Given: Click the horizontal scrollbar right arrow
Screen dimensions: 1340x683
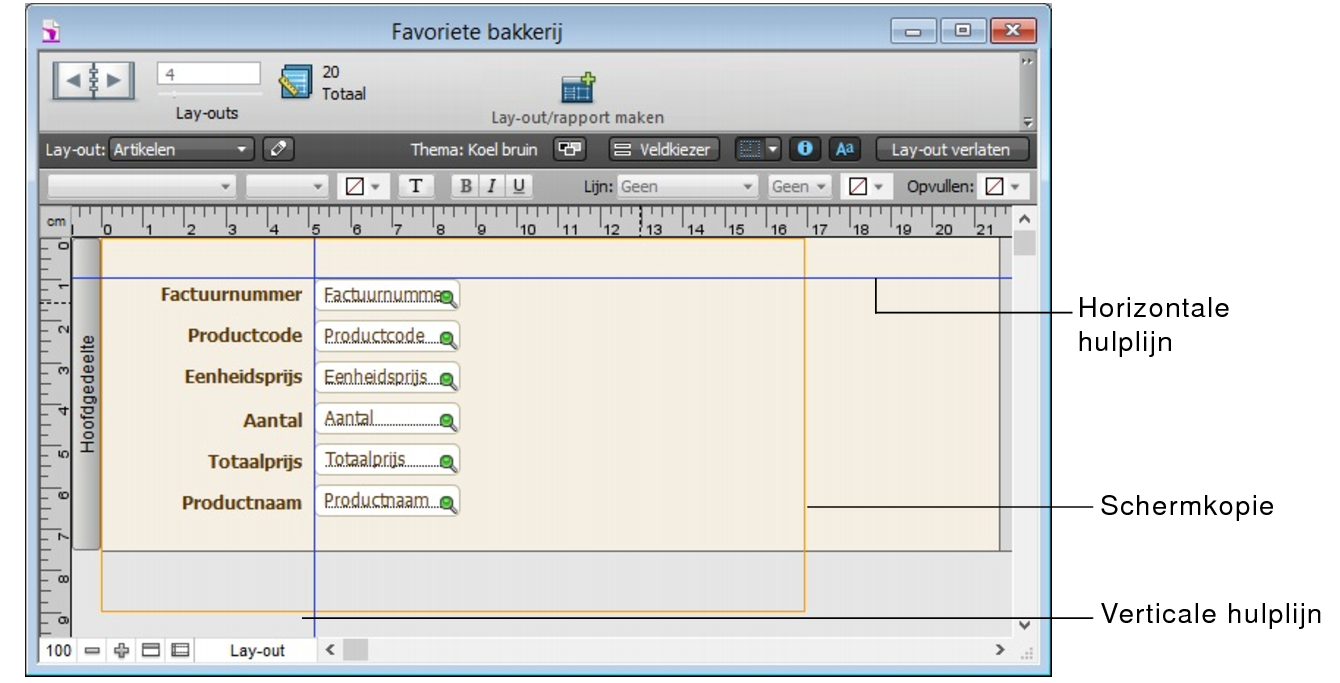Looking at the screenshot, I should click(x=999, y=650).
